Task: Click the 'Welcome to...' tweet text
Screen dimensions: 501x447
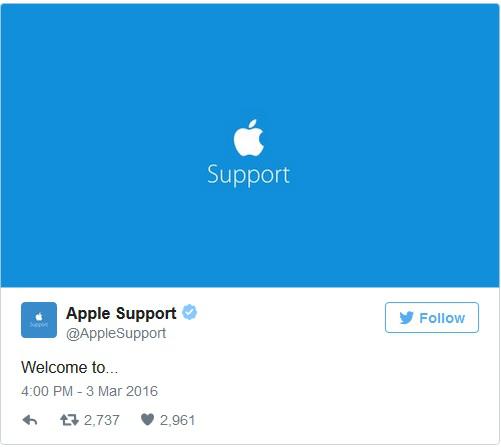Action: pyautogui.click(x=69, y=368)
